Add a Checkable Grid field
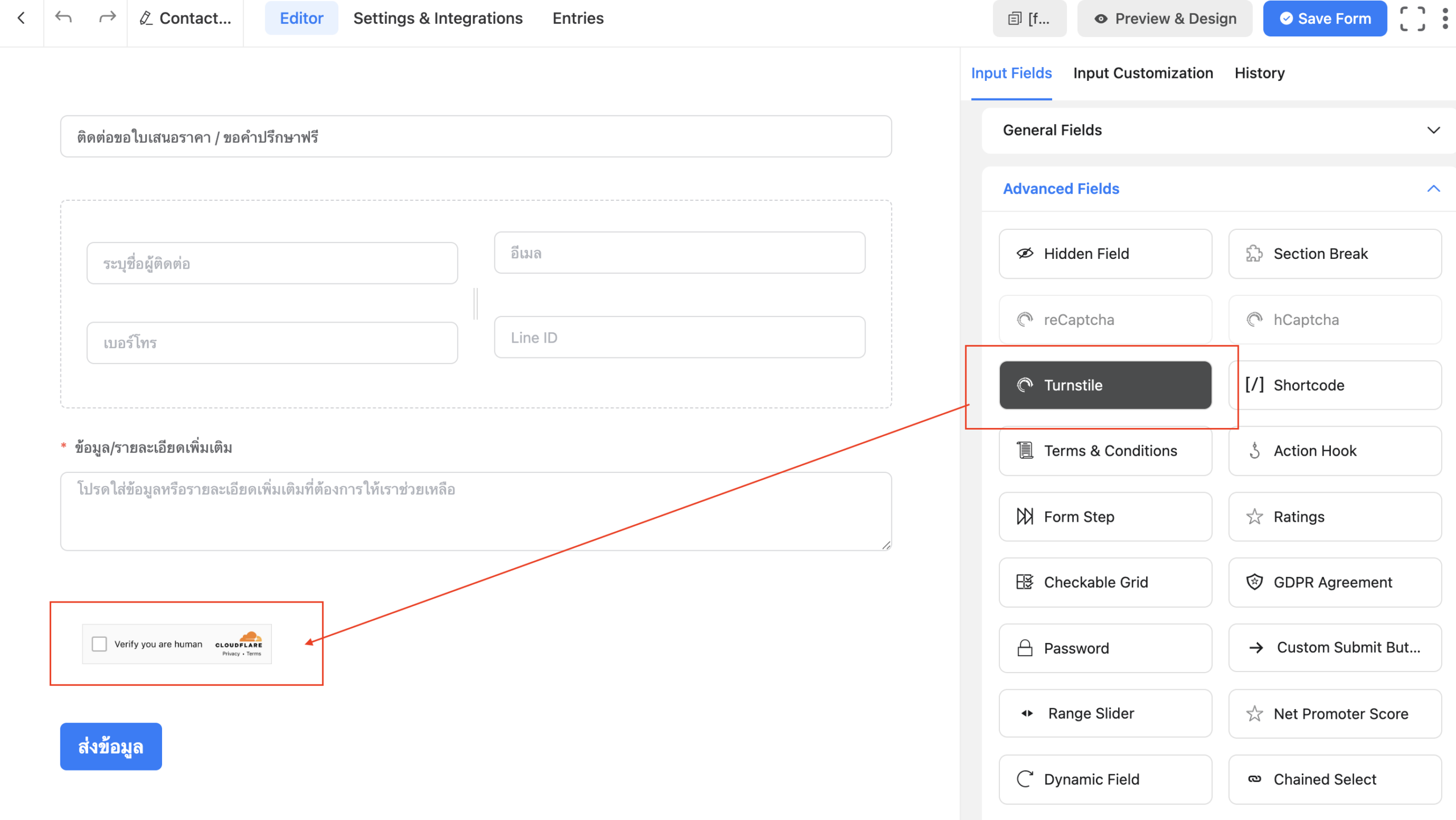The width and height of the screenshot is (1456, 820). click(1105, 582)
